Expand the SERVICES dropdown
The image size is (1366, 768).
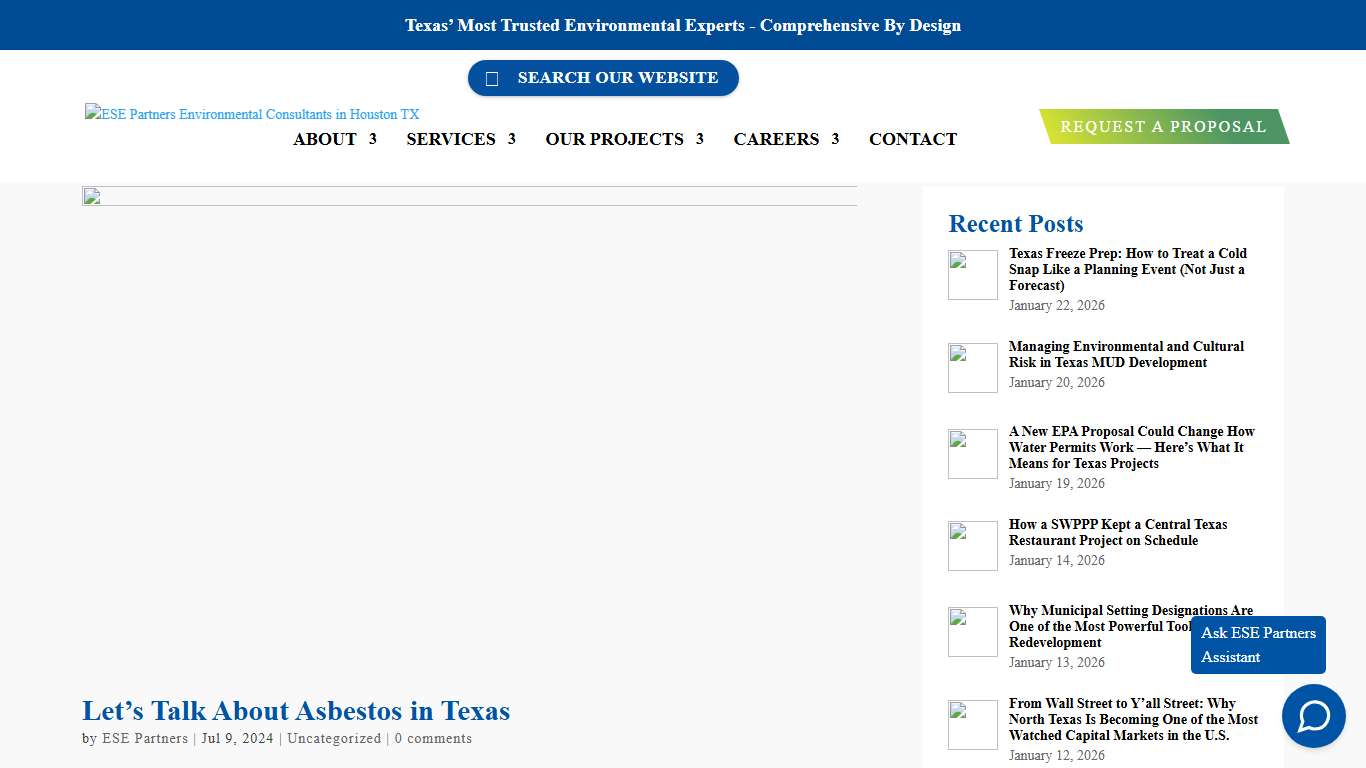(x=451, y=139)
